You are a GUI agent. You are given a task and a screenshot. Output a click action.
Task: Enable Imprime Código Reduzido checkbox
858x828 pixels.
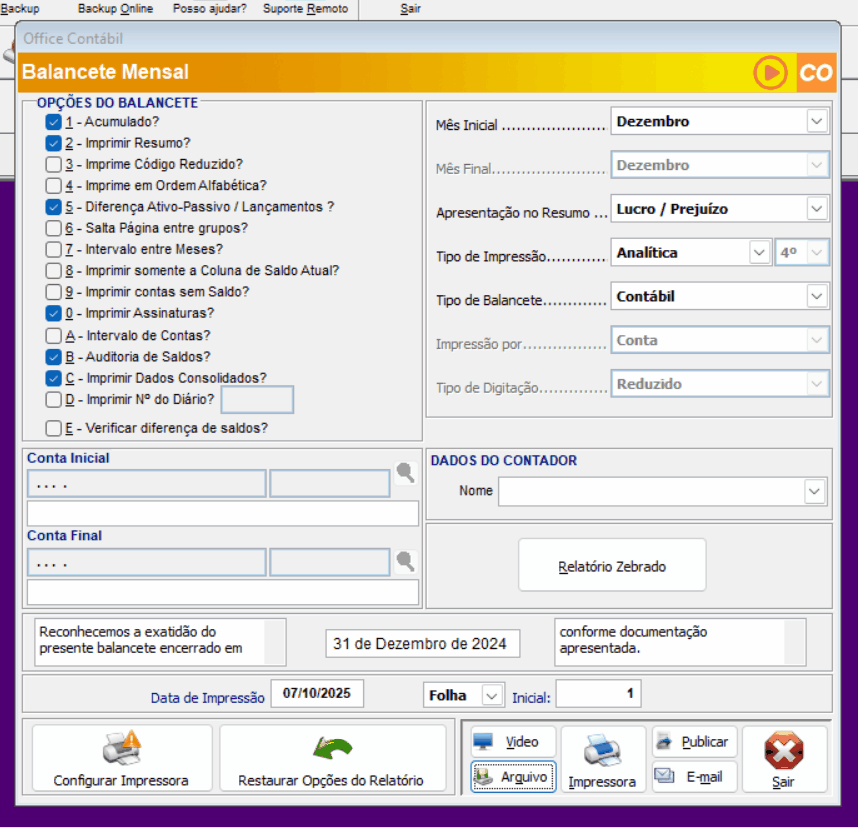point(54,164)
